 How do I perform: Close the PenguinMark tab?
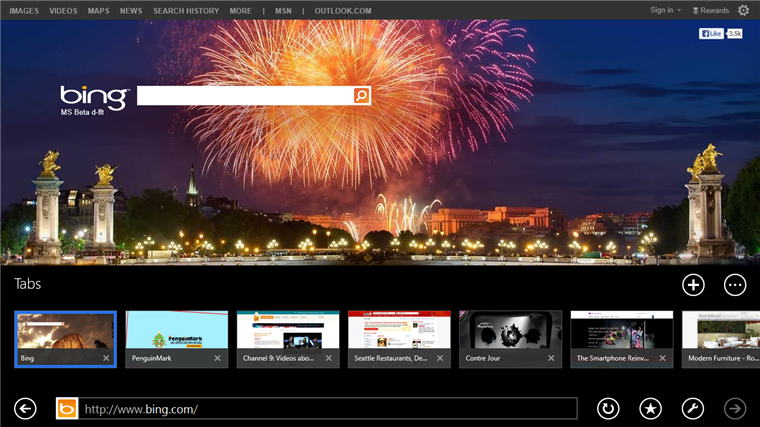pos(217,358)
